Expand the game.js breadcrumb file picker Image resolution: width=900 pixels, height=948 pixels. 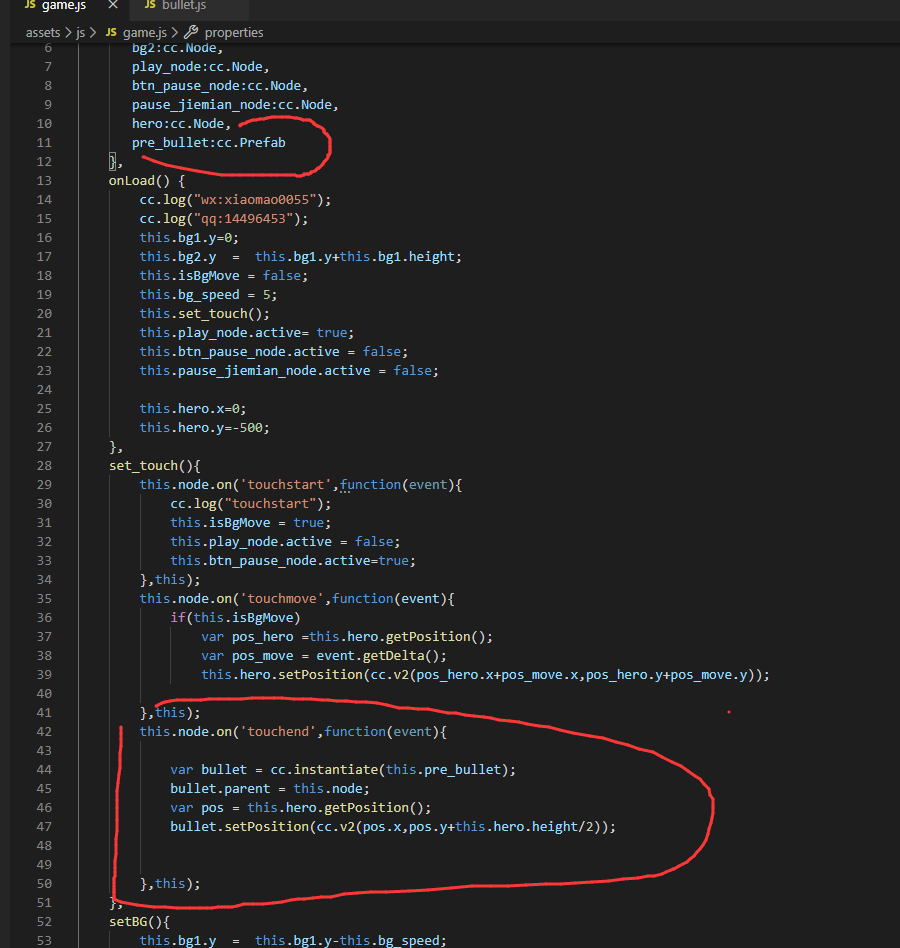144,32
